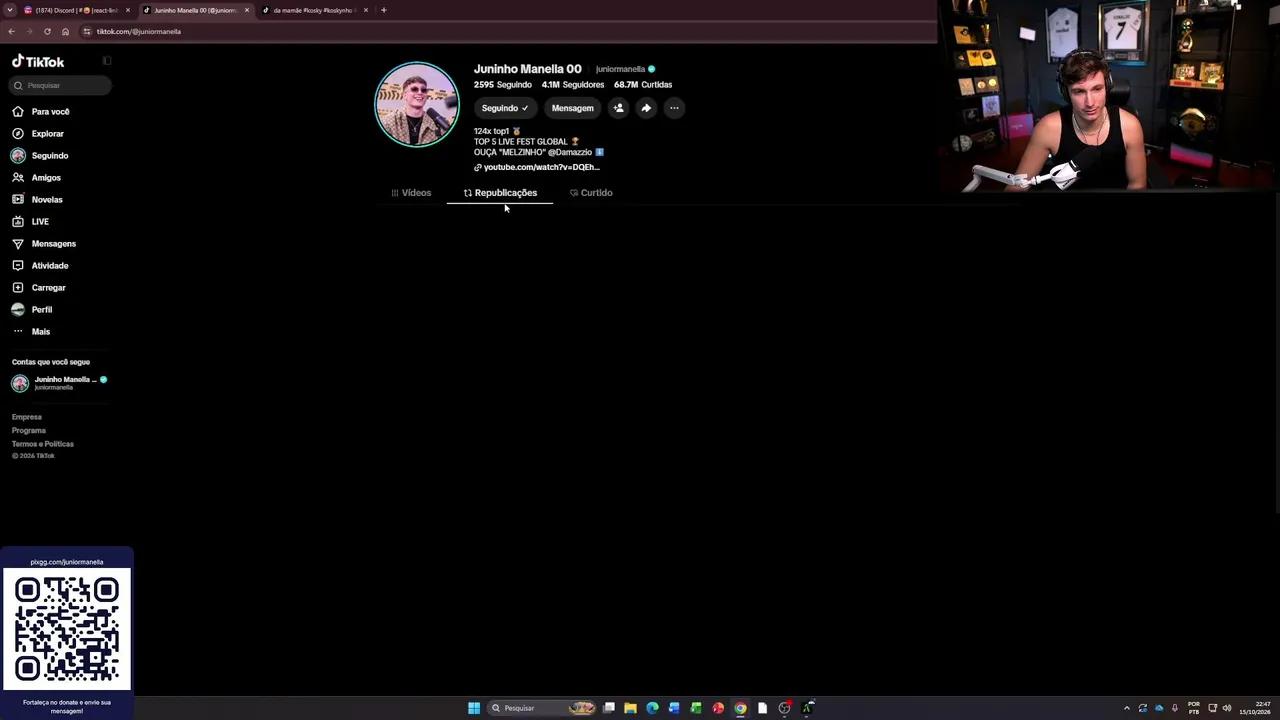Change the POR PTB input language
Viewport: 1280px width, 720px height.
point(1194,708)
